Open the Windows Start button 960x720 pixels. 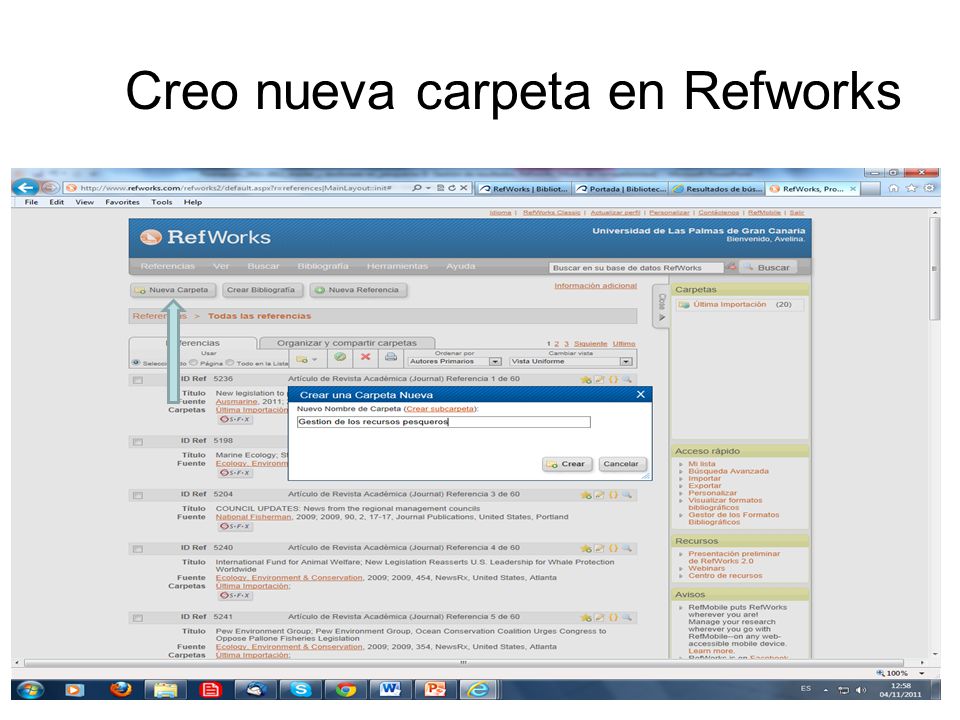[30, 689]
